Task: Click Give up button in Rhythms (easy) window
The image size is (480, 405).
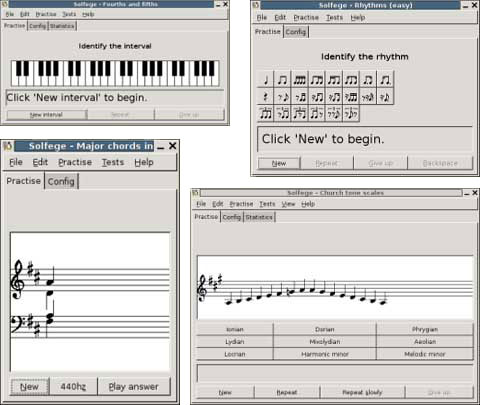Action: coord(381,163)
